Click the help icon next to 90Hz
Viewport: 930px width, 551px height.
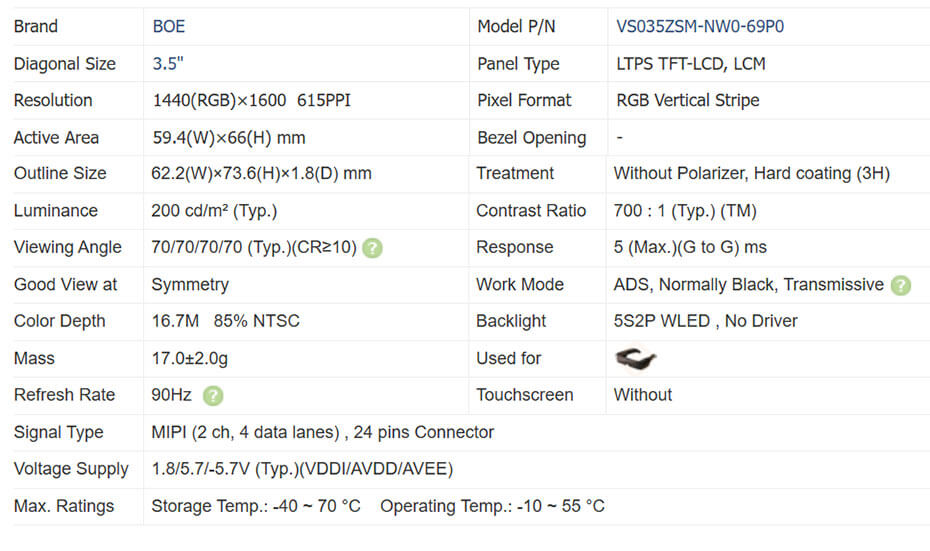tap(212, 395)
